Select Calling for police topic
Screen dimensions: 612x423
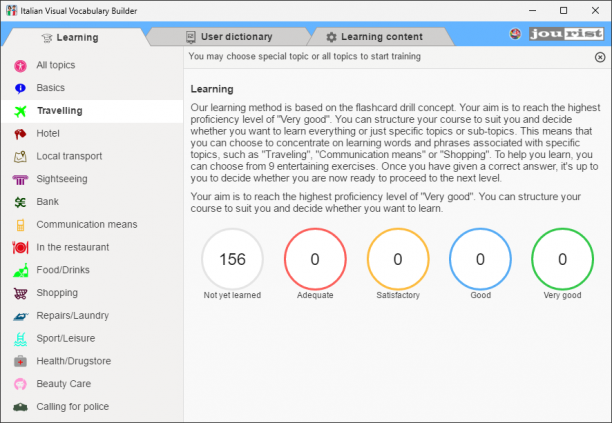pyautogui.click(x=92, y=407)
